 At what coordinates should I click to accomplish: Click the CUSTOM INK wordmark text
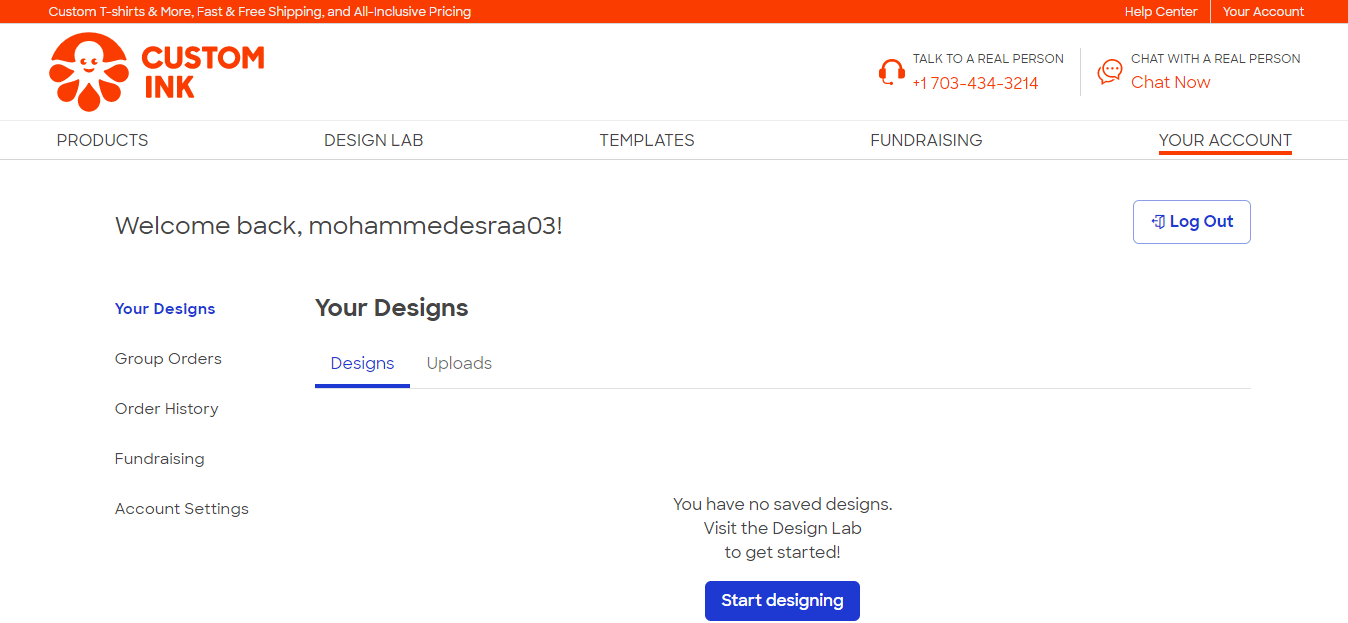[x=203, y=72]
